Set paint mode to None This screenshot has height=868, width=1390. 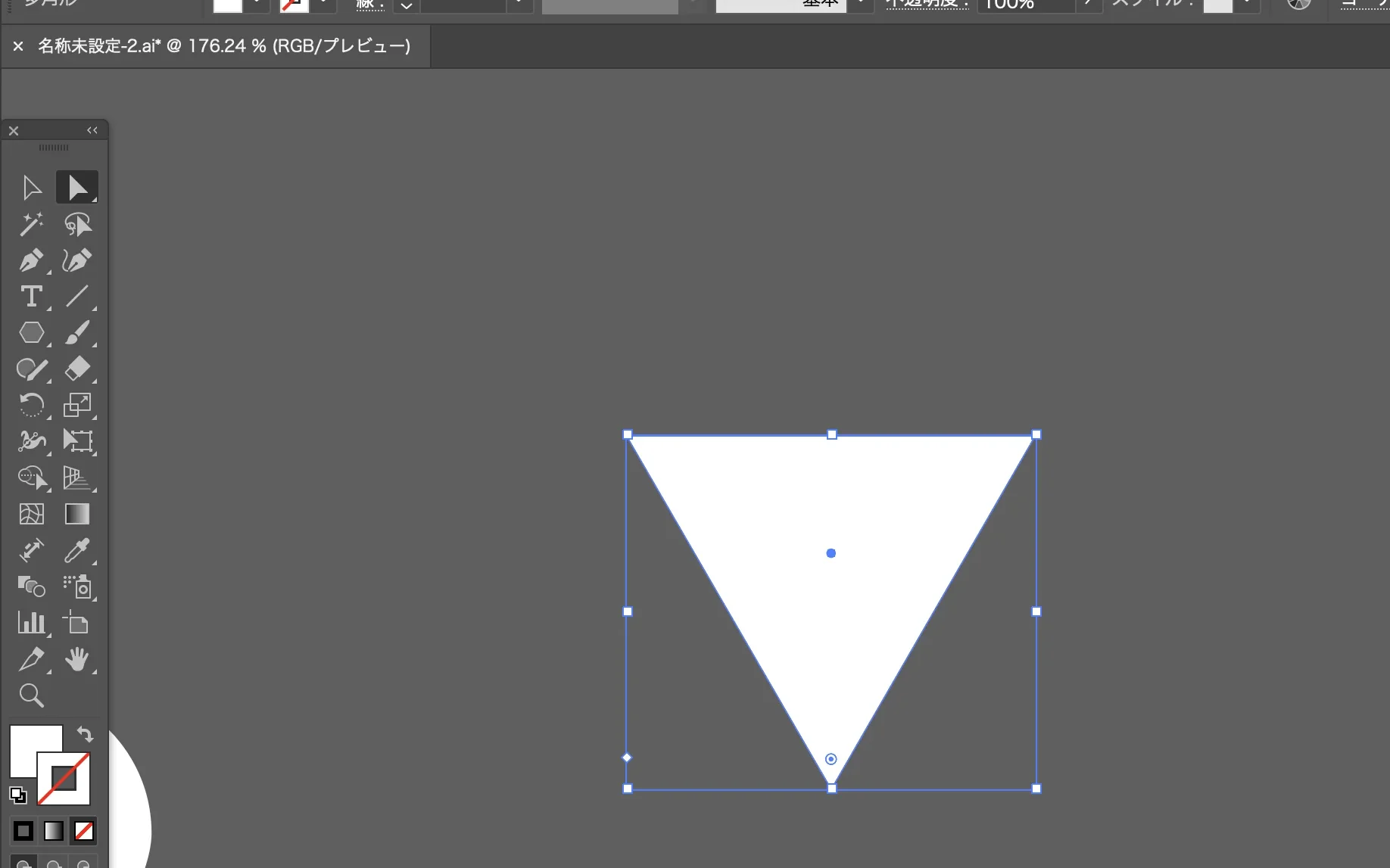click(83, 831)
